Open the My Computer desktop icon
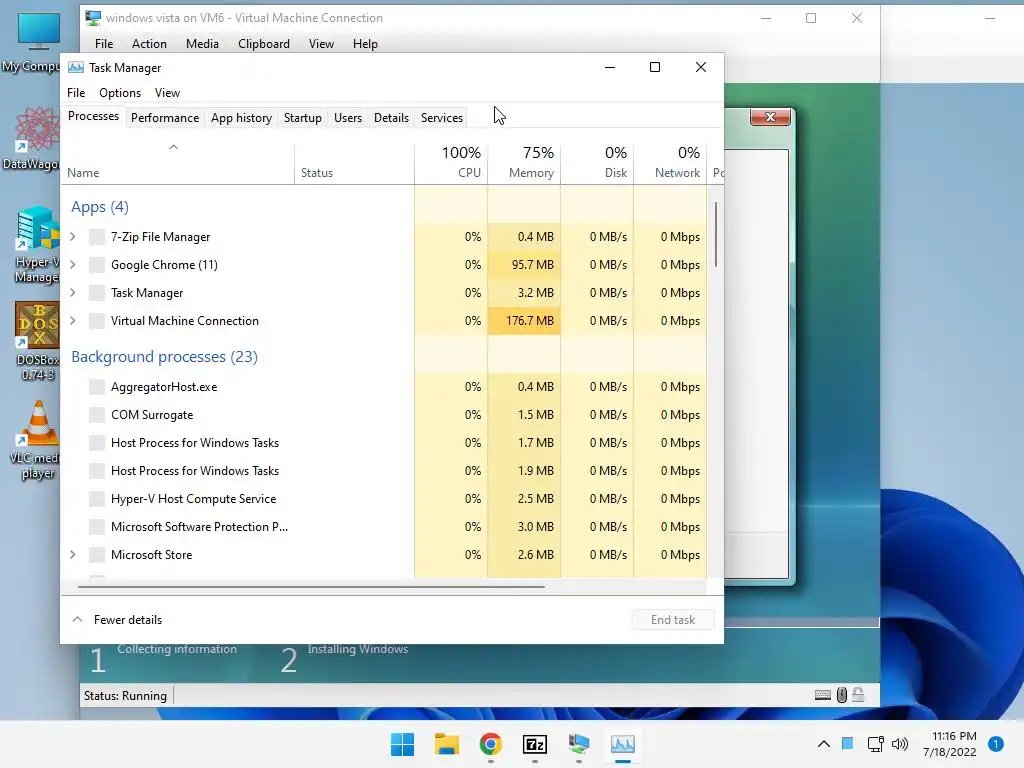 point(33,42)
